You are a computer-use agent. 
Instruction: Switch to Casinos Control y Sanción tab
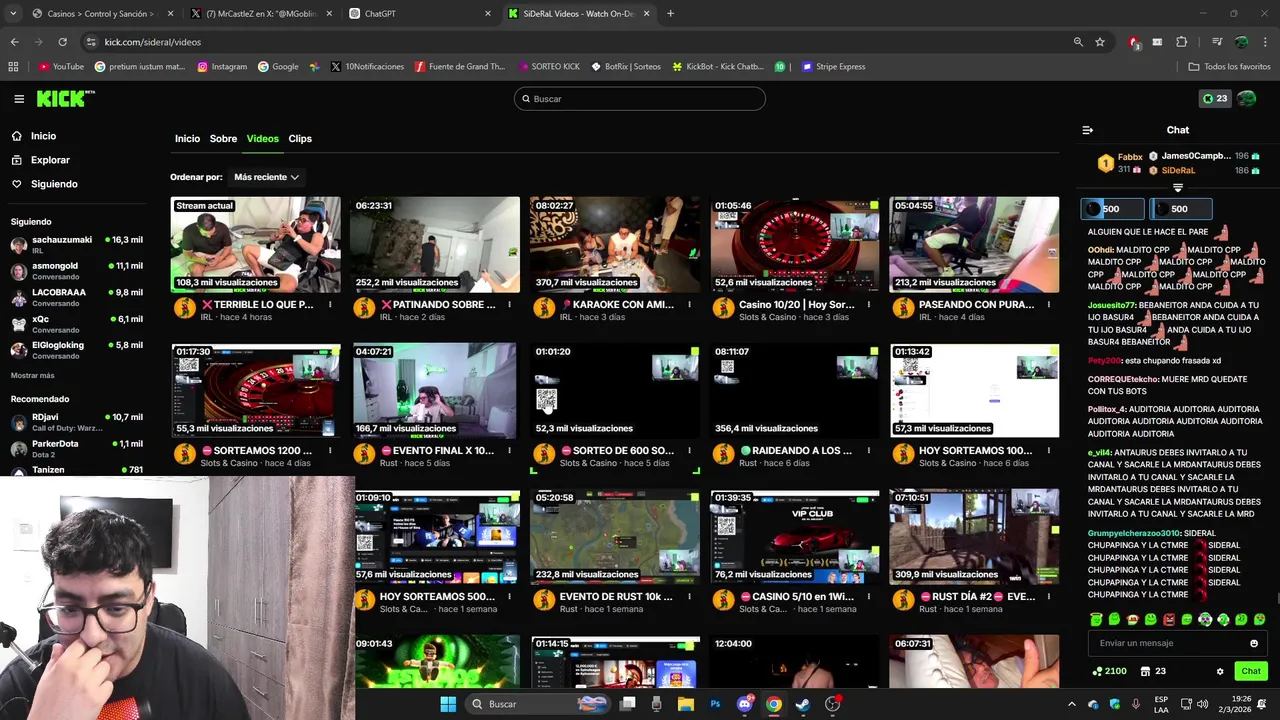pyautogui.click(x=102, y=14)
